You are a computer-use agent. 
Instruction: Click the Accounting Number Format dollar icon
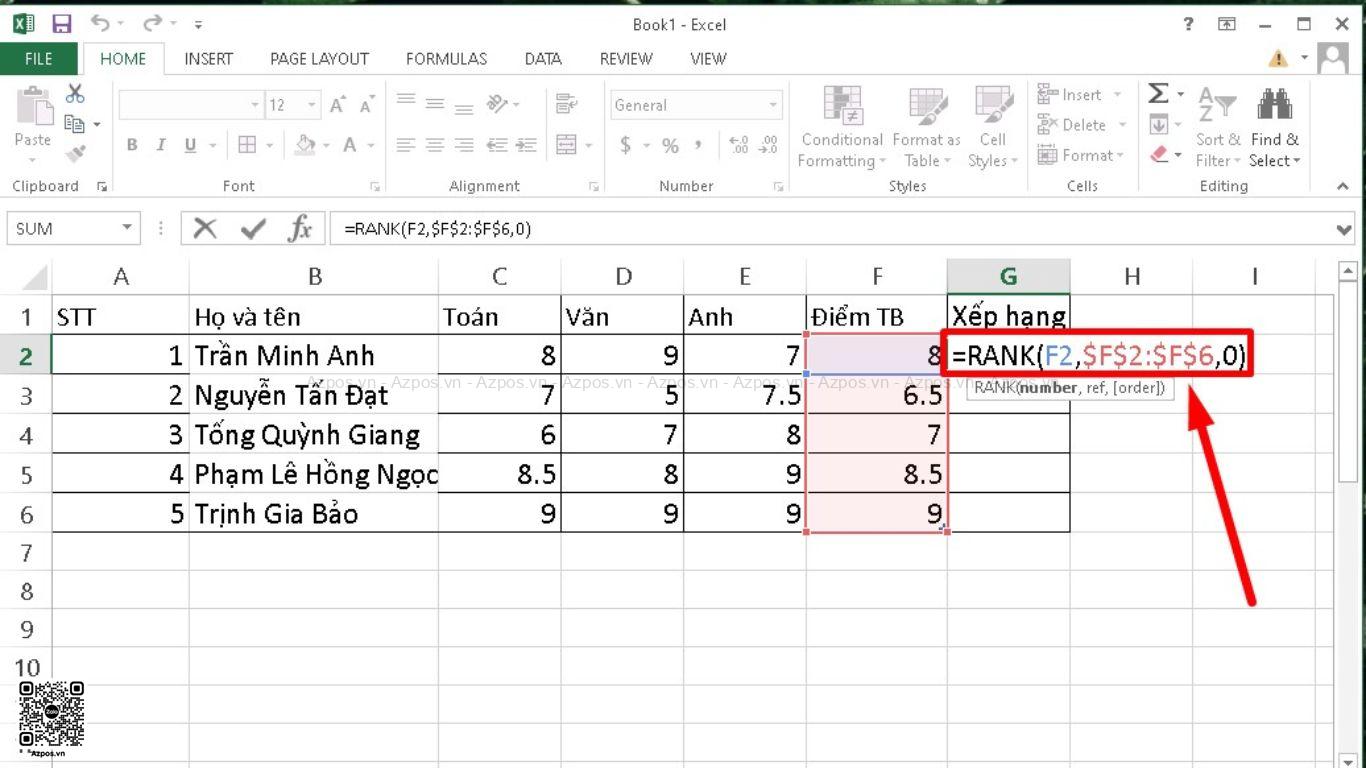point(625,145)
